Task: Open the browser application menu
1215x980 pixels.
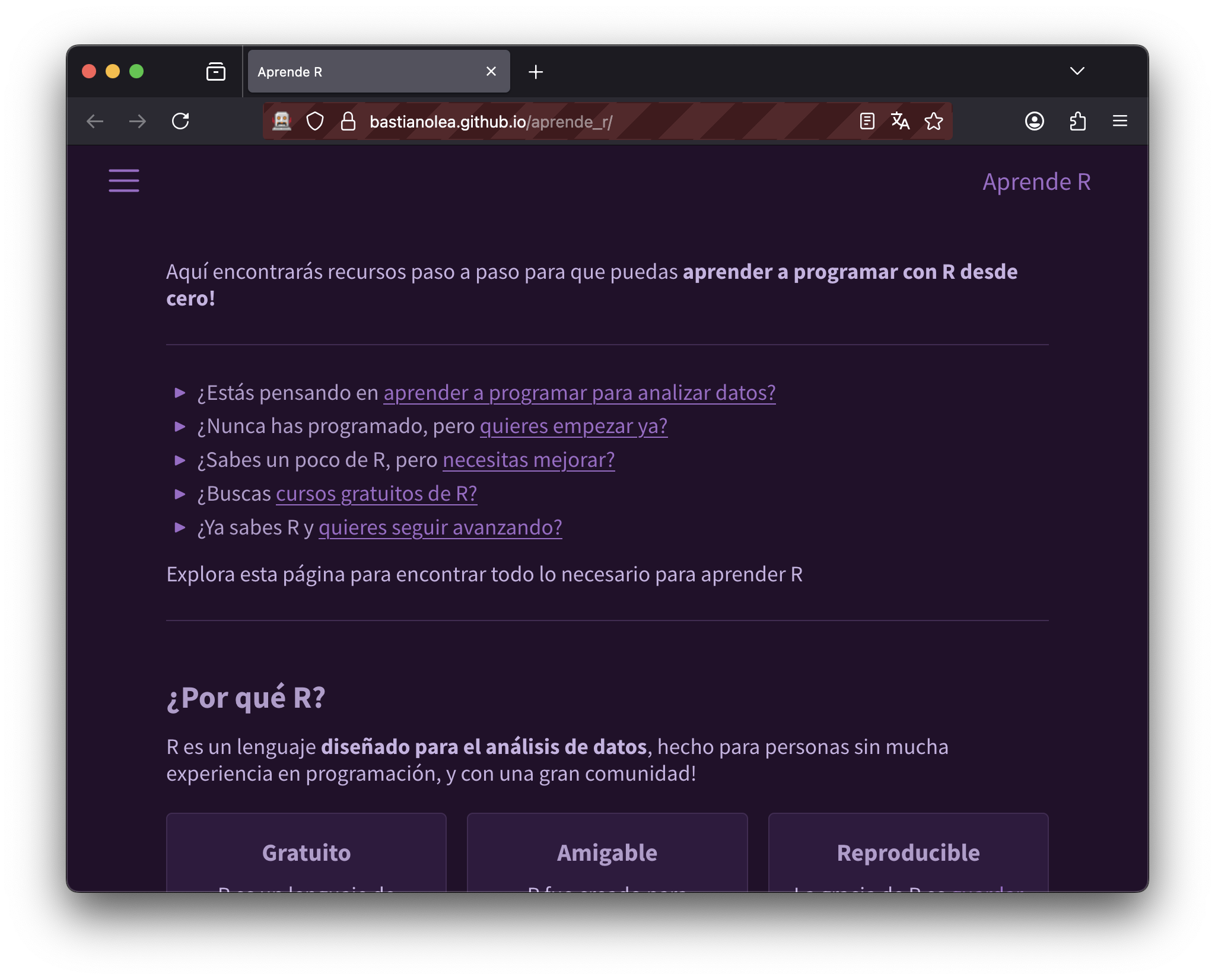Action: pos(1119,122)
